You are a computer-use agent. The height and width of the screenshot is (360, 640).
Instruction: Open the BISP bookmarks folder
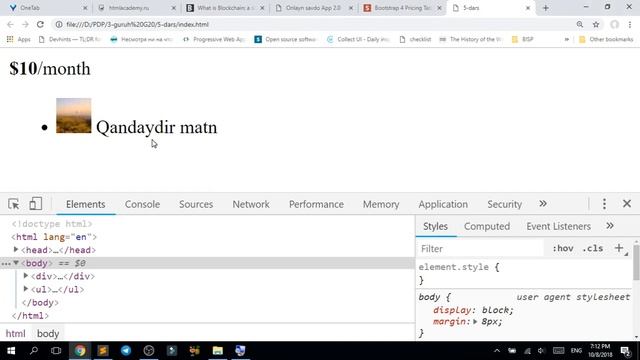tap(523, 39)
